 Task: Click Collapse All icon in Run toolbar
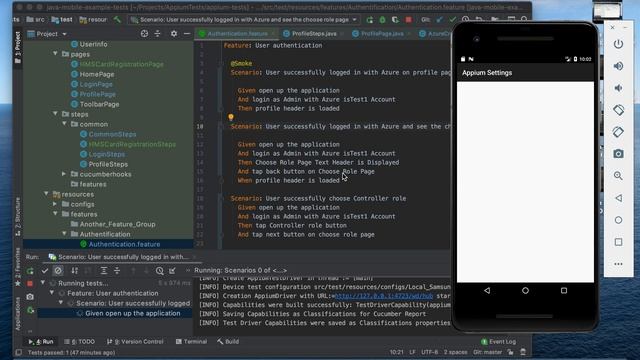click(117, 271)
